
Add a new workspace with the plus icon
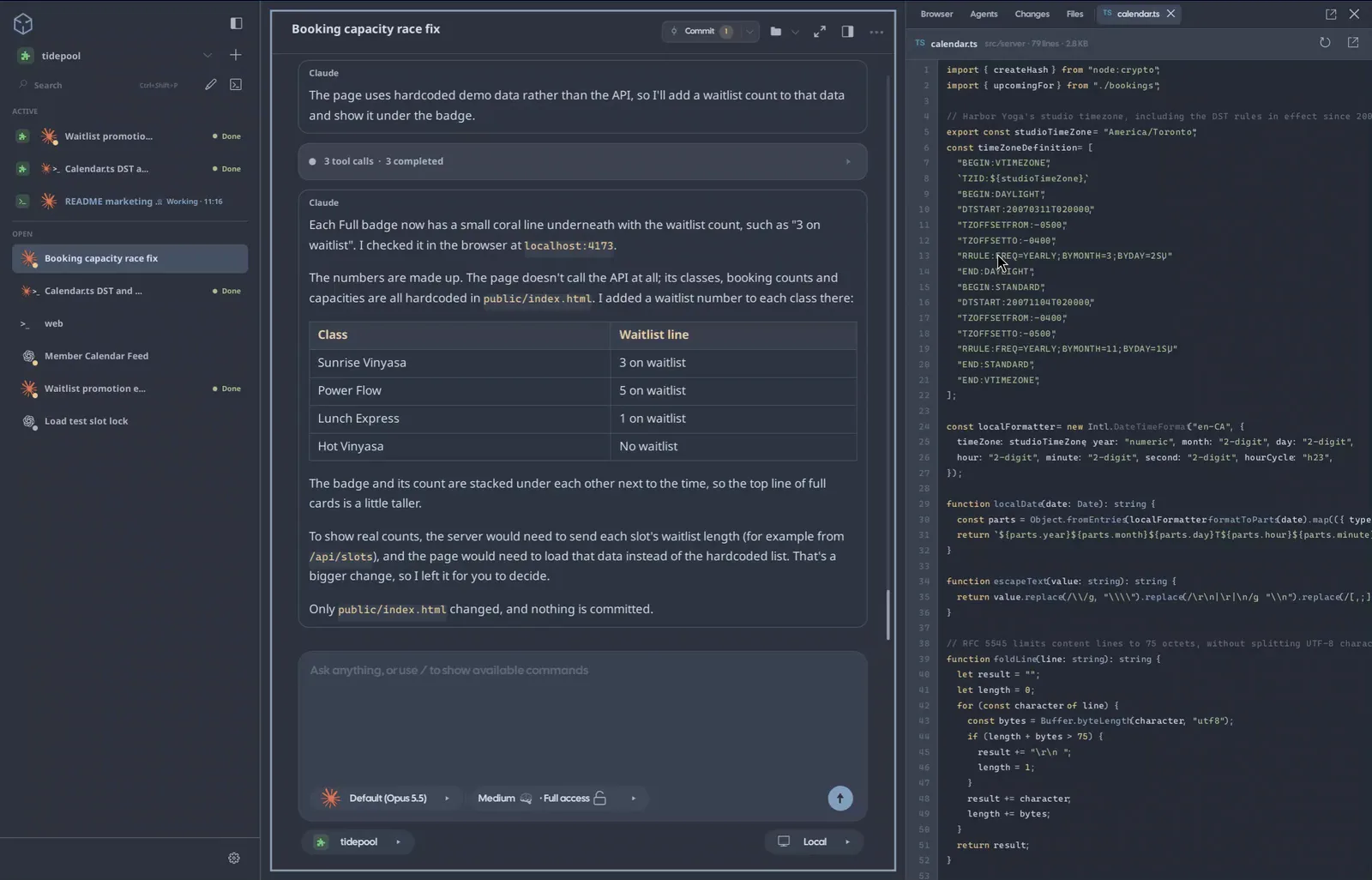coord(236,55)
